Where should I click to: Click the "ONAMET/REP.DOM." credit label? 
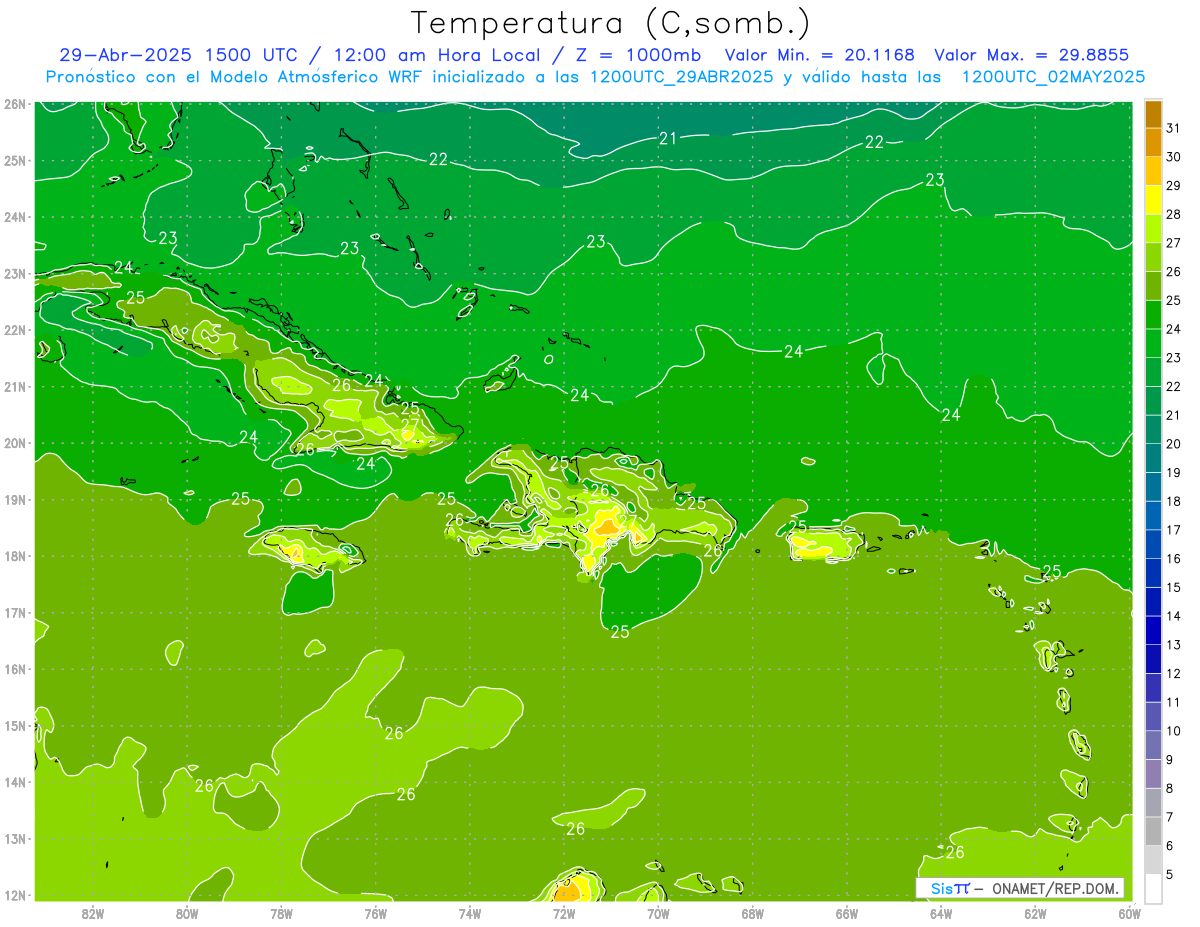pos(1055,888)
